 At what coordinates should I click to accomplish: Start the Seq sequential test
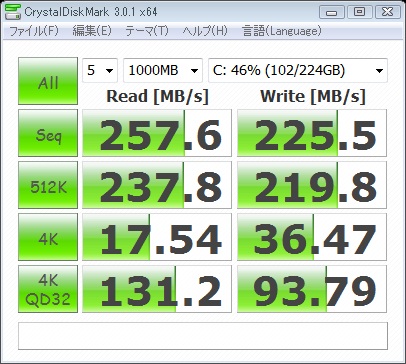click(x=48, y=133)
